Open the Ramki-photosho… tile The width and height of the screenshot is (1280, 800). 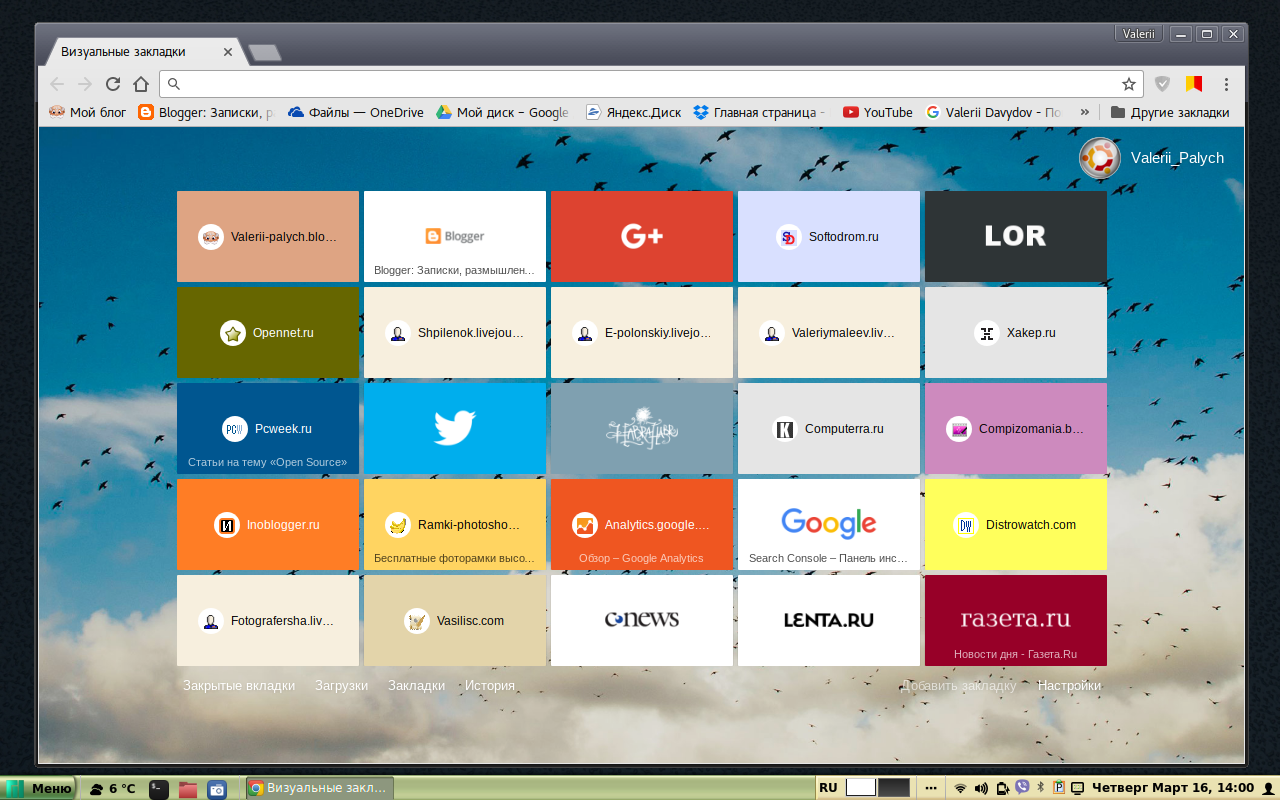click(455, 525)
